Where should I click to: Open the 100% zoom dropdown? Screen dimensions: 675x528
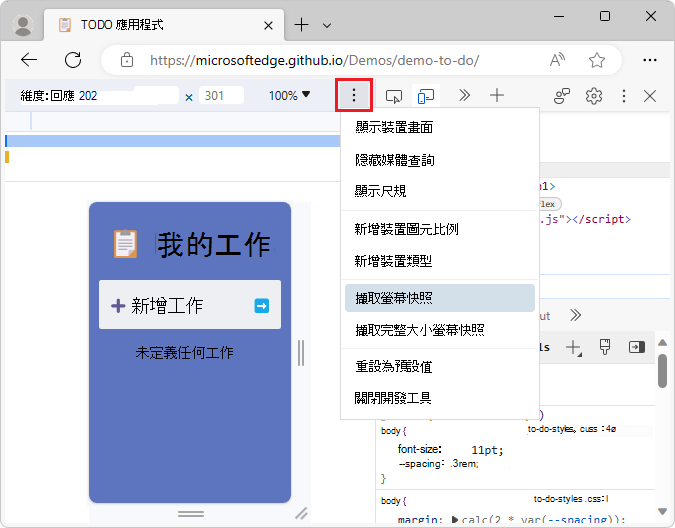[289, 95]
